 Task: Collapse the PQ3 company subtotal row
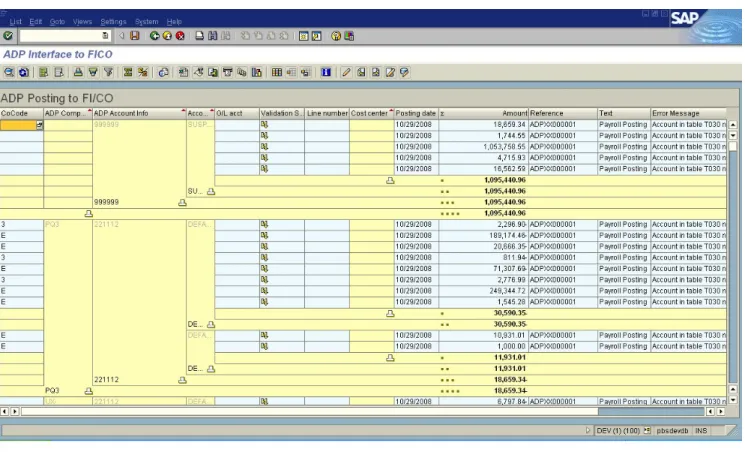point(88,391)
